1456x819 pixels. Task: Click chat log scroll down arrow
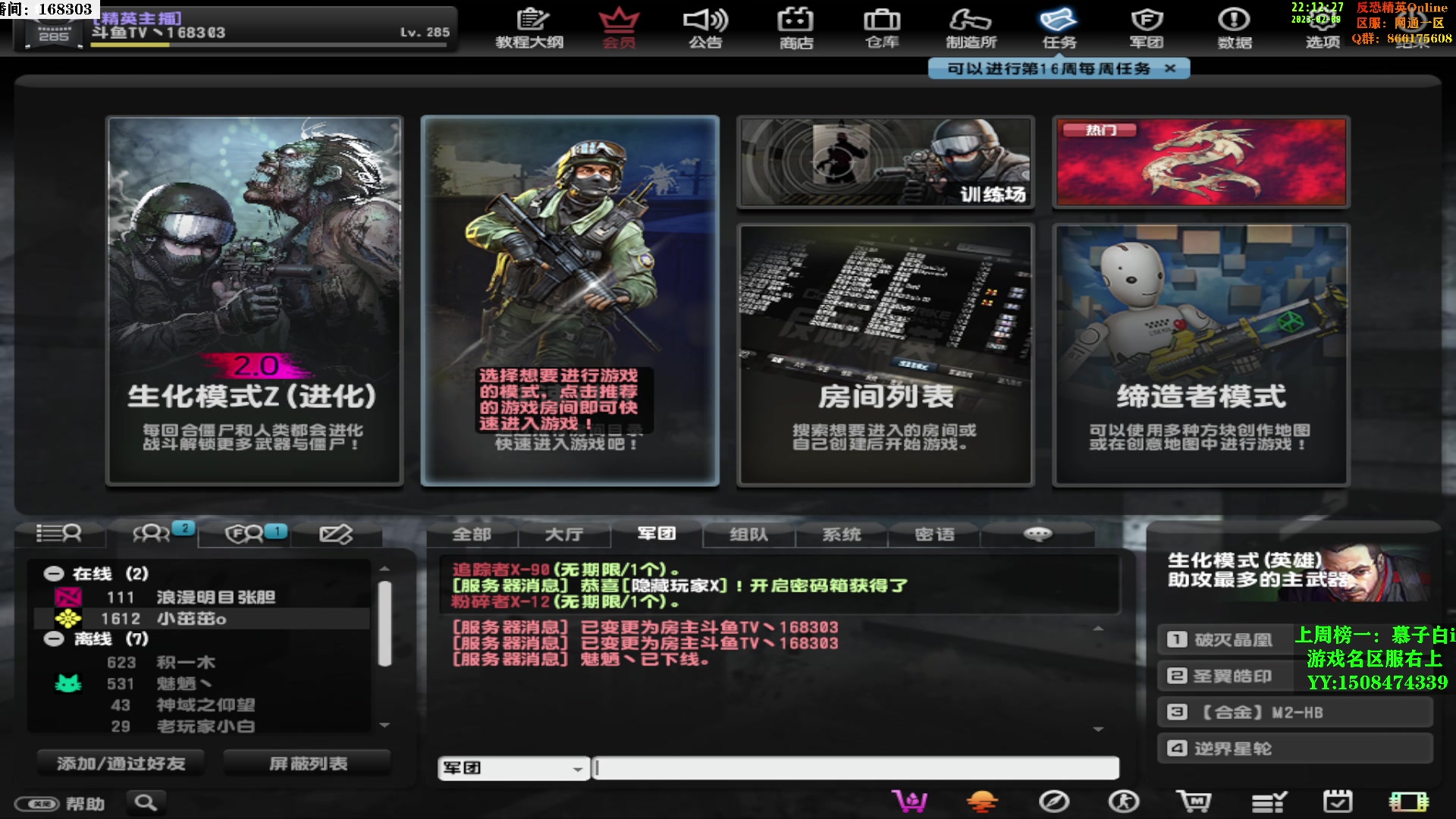click(x=1098, y=730)
